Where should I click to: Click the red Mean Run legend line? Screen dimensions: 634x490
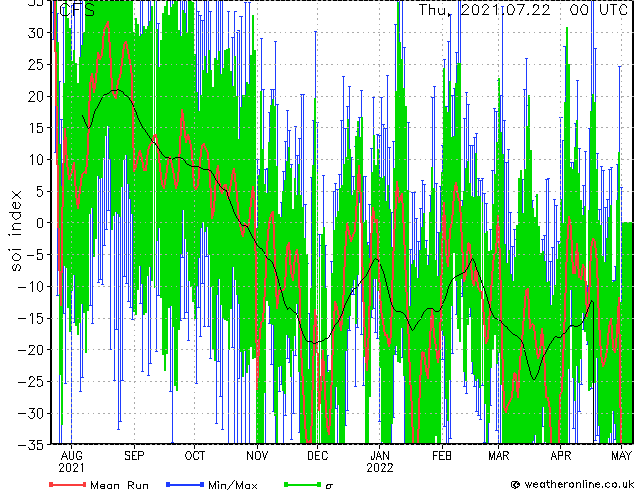click(x=68, y=484)
